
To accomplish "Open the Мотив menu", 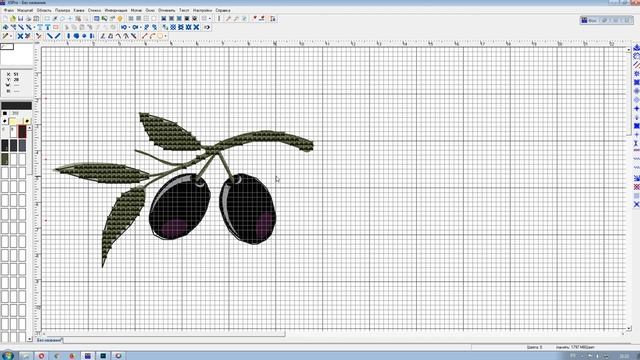I will [136, 10].
